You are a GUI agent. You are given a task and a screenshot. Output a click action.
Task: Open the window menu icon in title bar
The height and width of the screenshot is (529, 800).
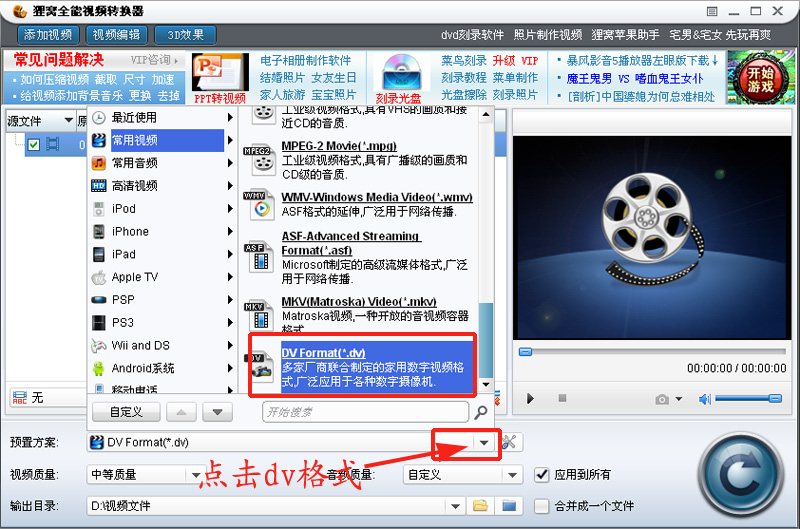(x=712, y=11)
